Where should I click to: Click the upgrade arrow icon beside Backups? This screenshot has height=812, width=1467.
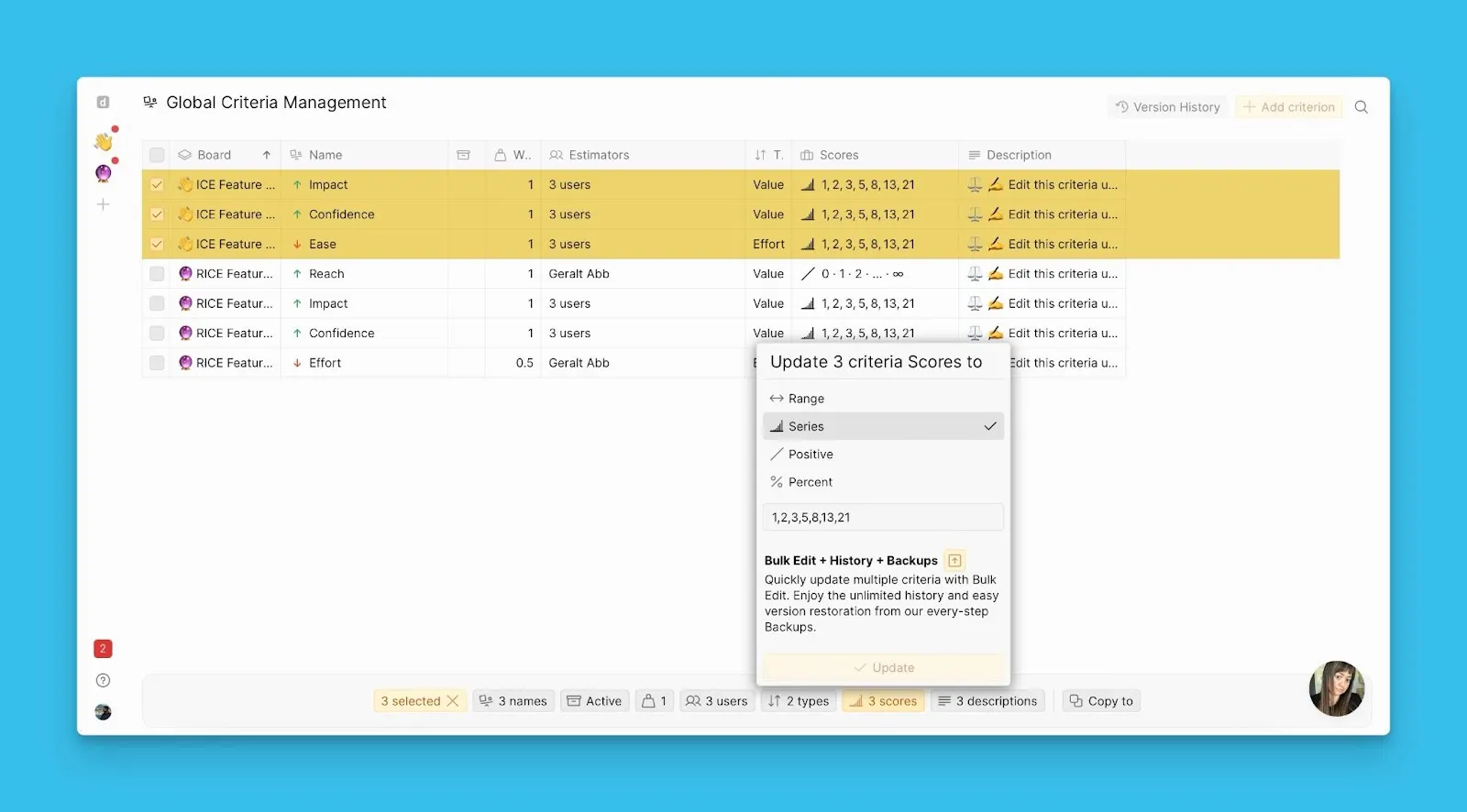(x=954, y=560)
